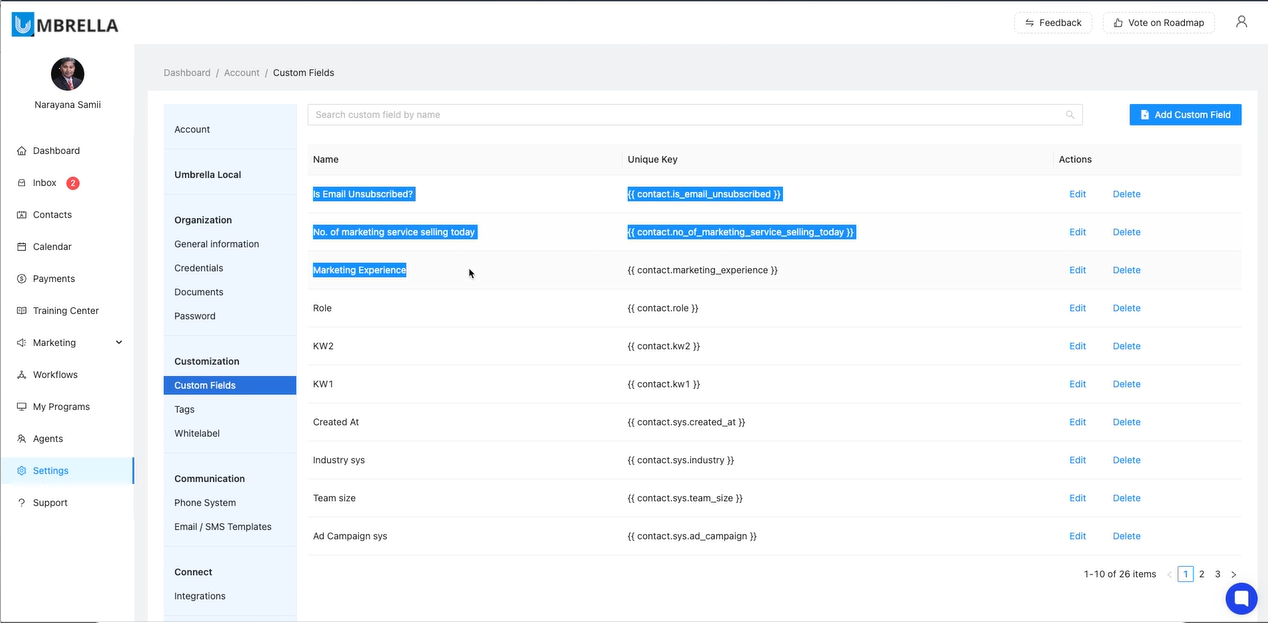Open Calendar in sidebar menu

[x=52, y=247]
